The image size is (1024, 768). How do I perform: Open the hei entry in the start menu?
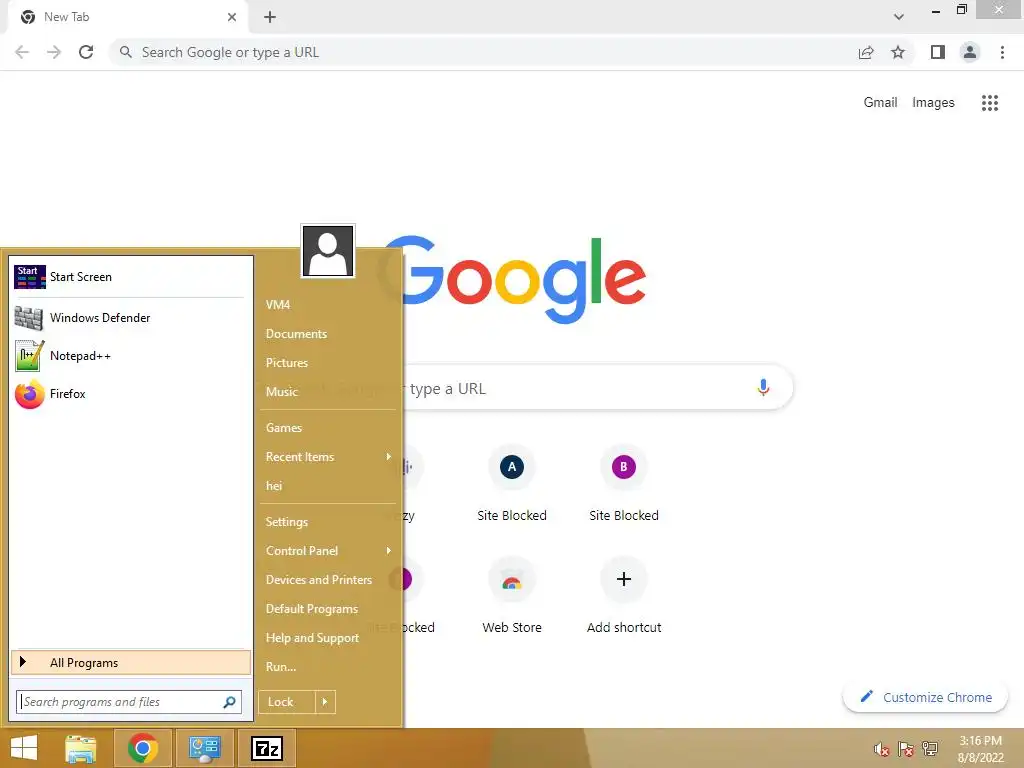point(328,486)
